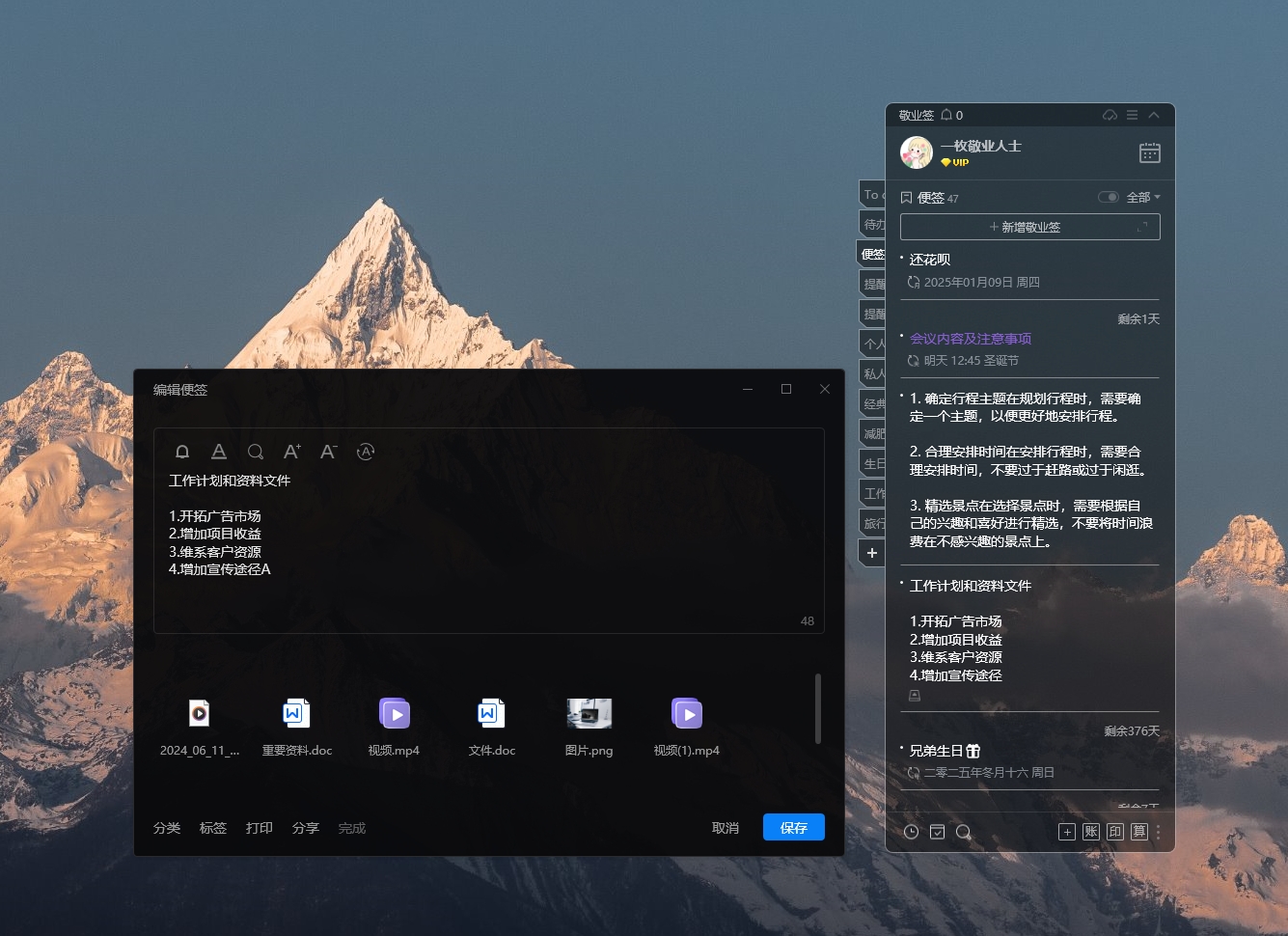Open the vertical dots more menu in the bottom bar
Screen dimensions: 1288x936
(x=1159, y=832)
